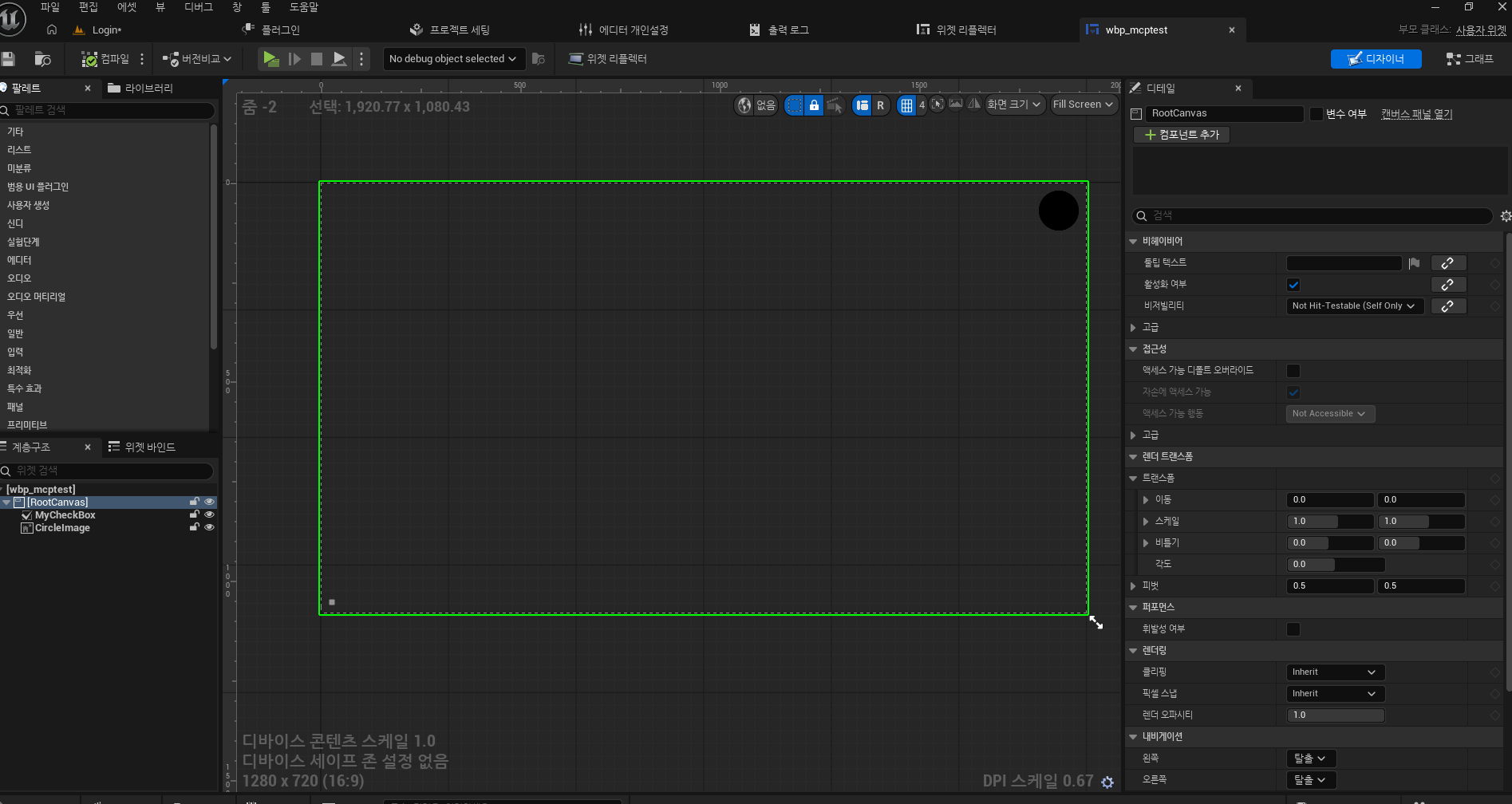The width and height of the screenshot is (1512, 804).
Task: Click the bind link button for 비저빌리티
Action: coord(1448,306)
